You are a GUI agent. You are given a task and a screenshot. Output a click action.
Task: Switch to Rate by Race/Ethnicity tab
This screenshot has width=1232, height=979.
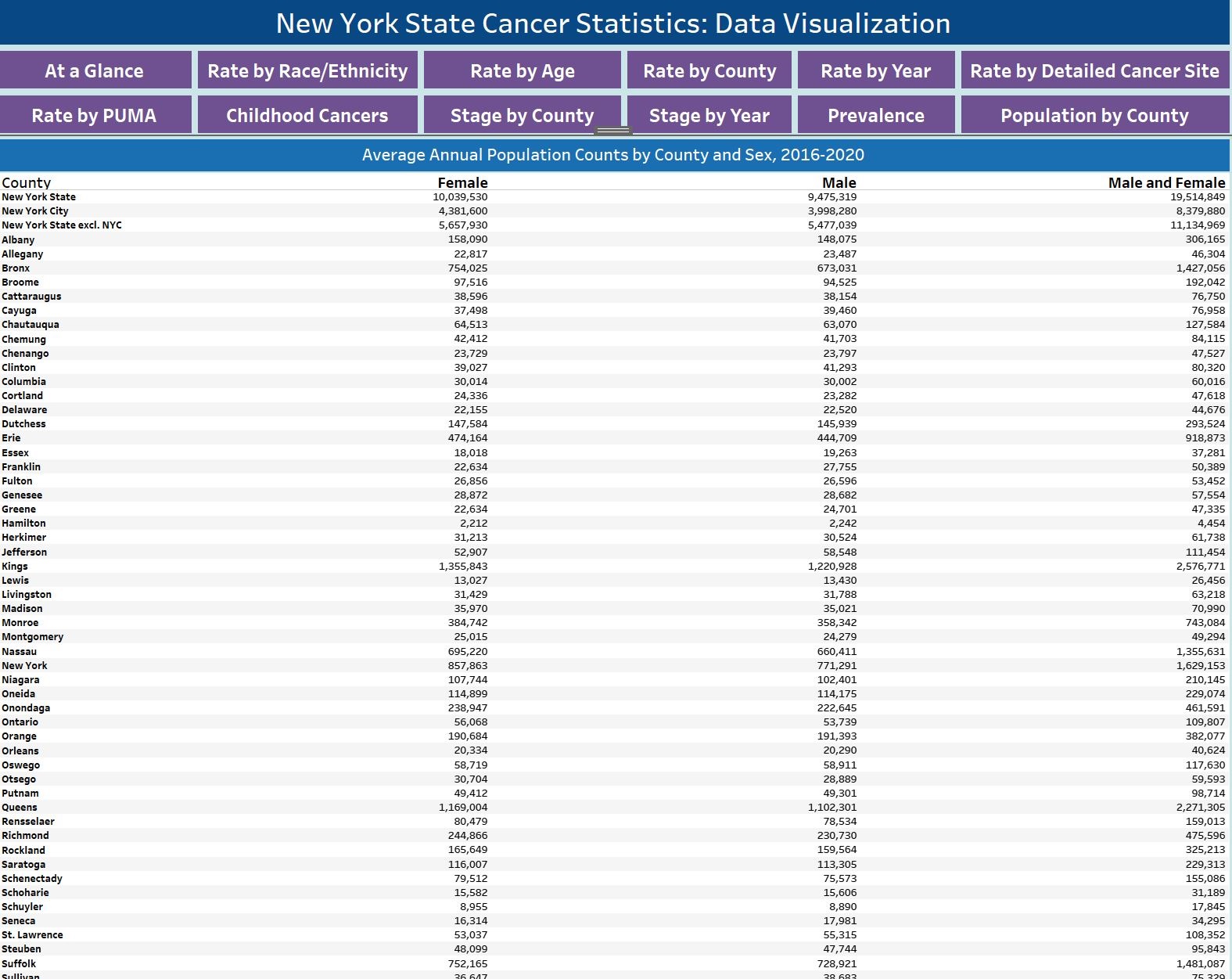point(307,70)
